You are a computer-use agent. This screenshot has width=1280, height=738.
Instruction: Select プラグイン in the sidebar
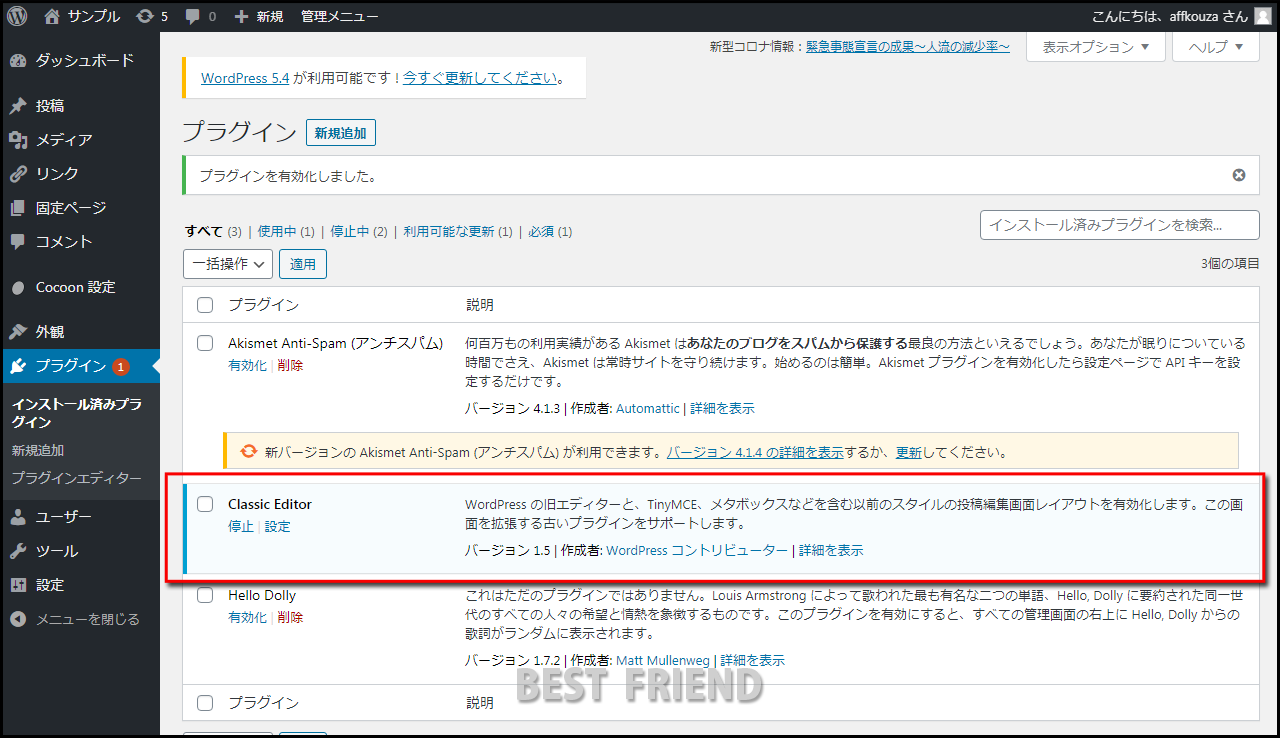pyautogui.click(x=80, y=366)
